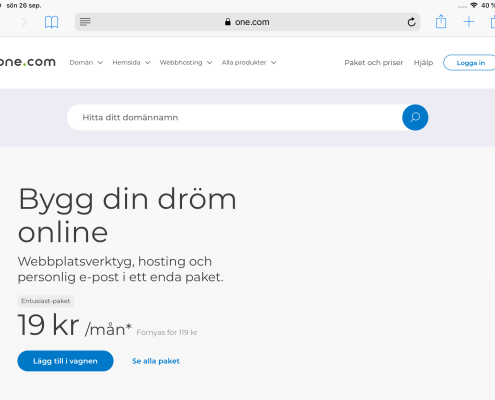Follow the Se alla paket link
Viewport: 495px width, 400px height.
156,361
